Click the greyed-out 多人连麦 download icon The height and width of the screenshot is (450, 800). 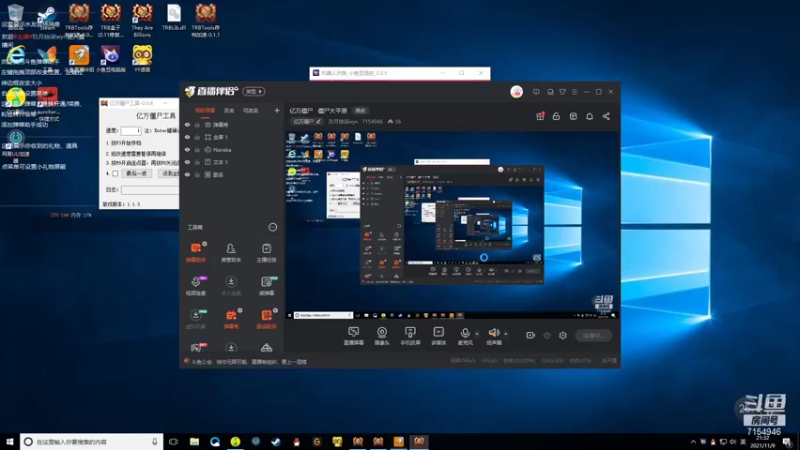click(231, 285)
